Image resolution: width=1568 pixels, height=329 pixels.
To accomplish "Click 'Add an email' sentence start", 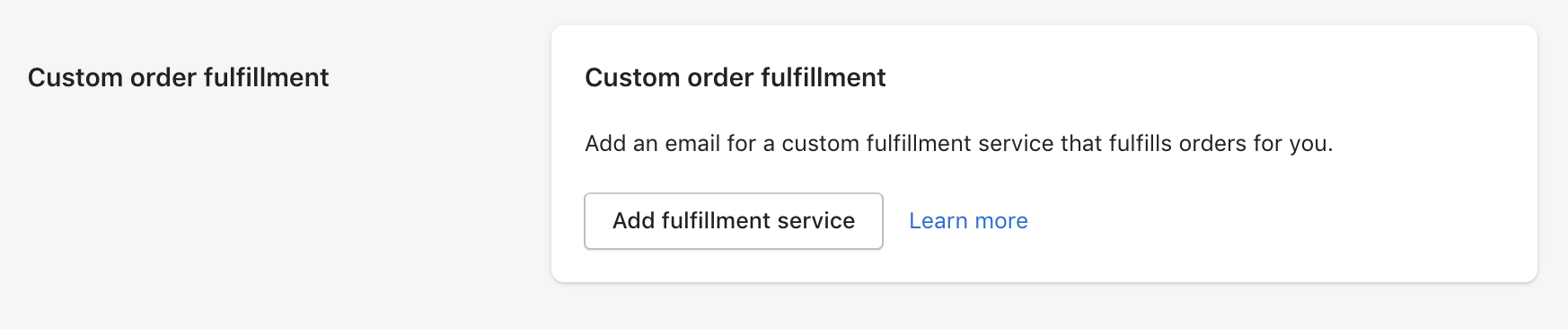I will point(652,144).
